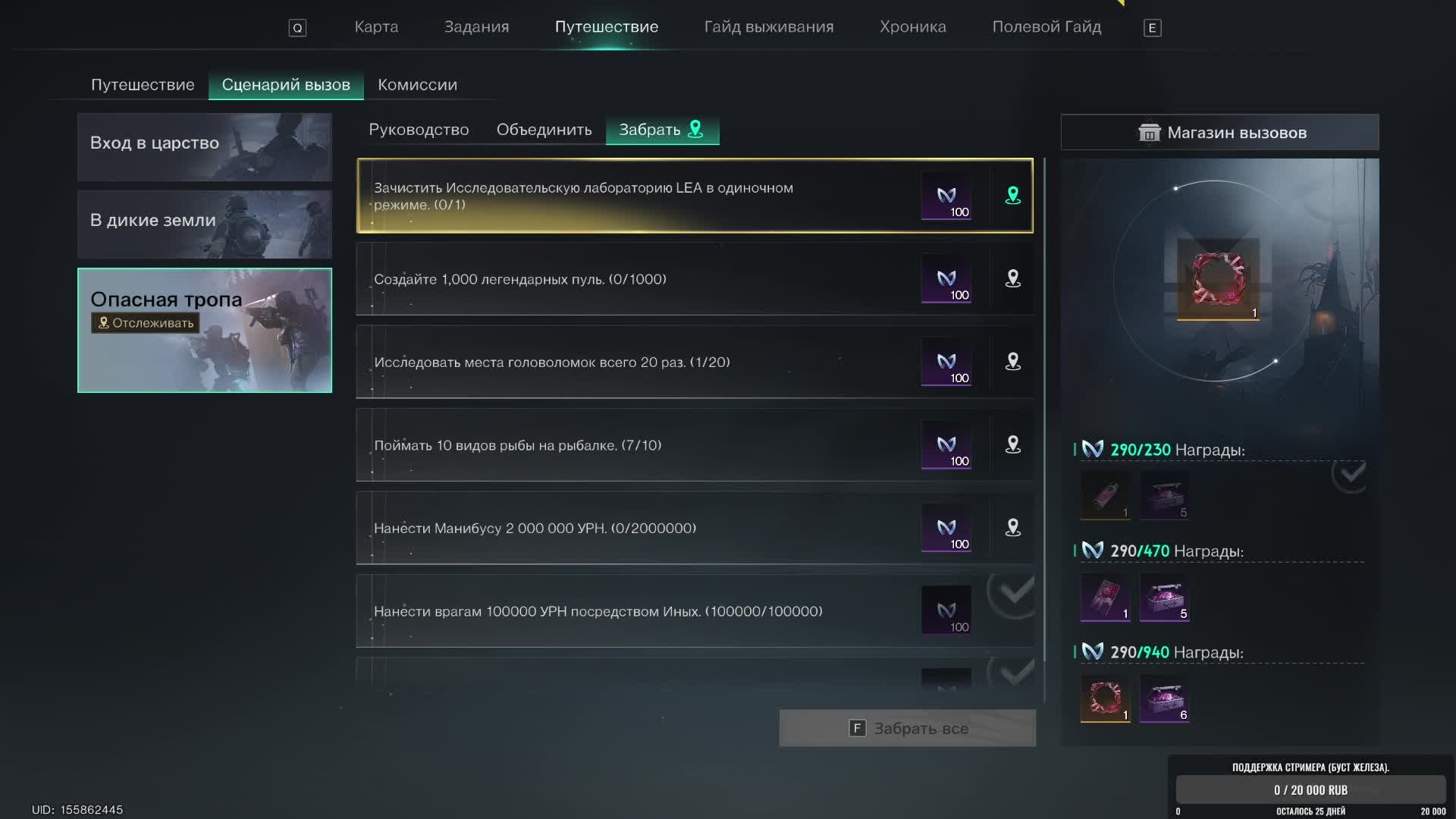Viewport: 1456px width, 819px height.
Task: Switch to the Комиссии tab
Action: tap(417, 85)
